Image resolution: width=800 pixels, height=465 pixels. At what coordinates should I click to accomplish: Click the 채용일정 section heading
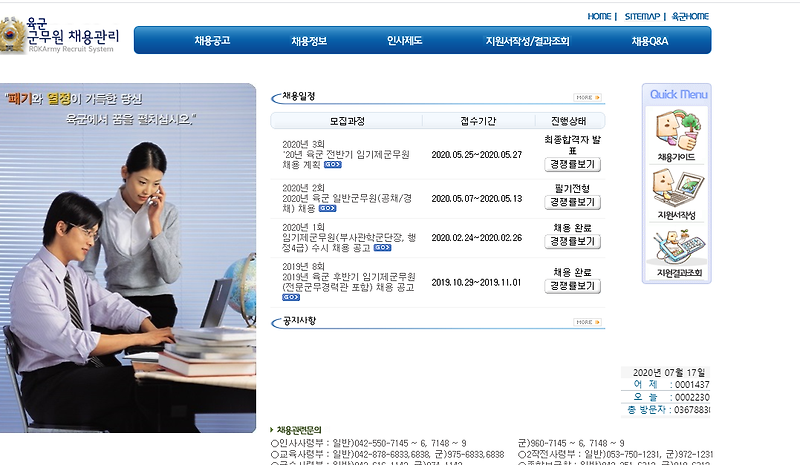[299, 96]
